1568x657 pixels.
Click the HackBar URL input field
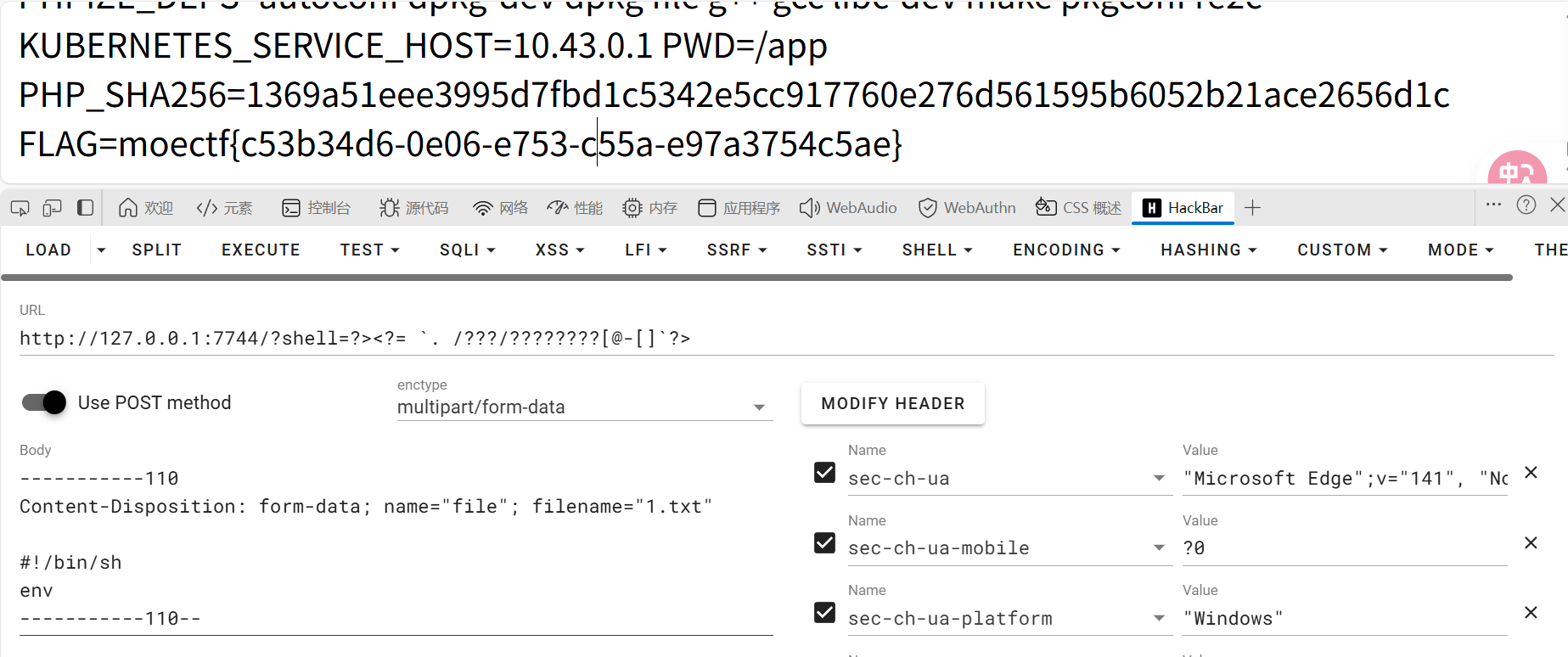pos(786,339)
